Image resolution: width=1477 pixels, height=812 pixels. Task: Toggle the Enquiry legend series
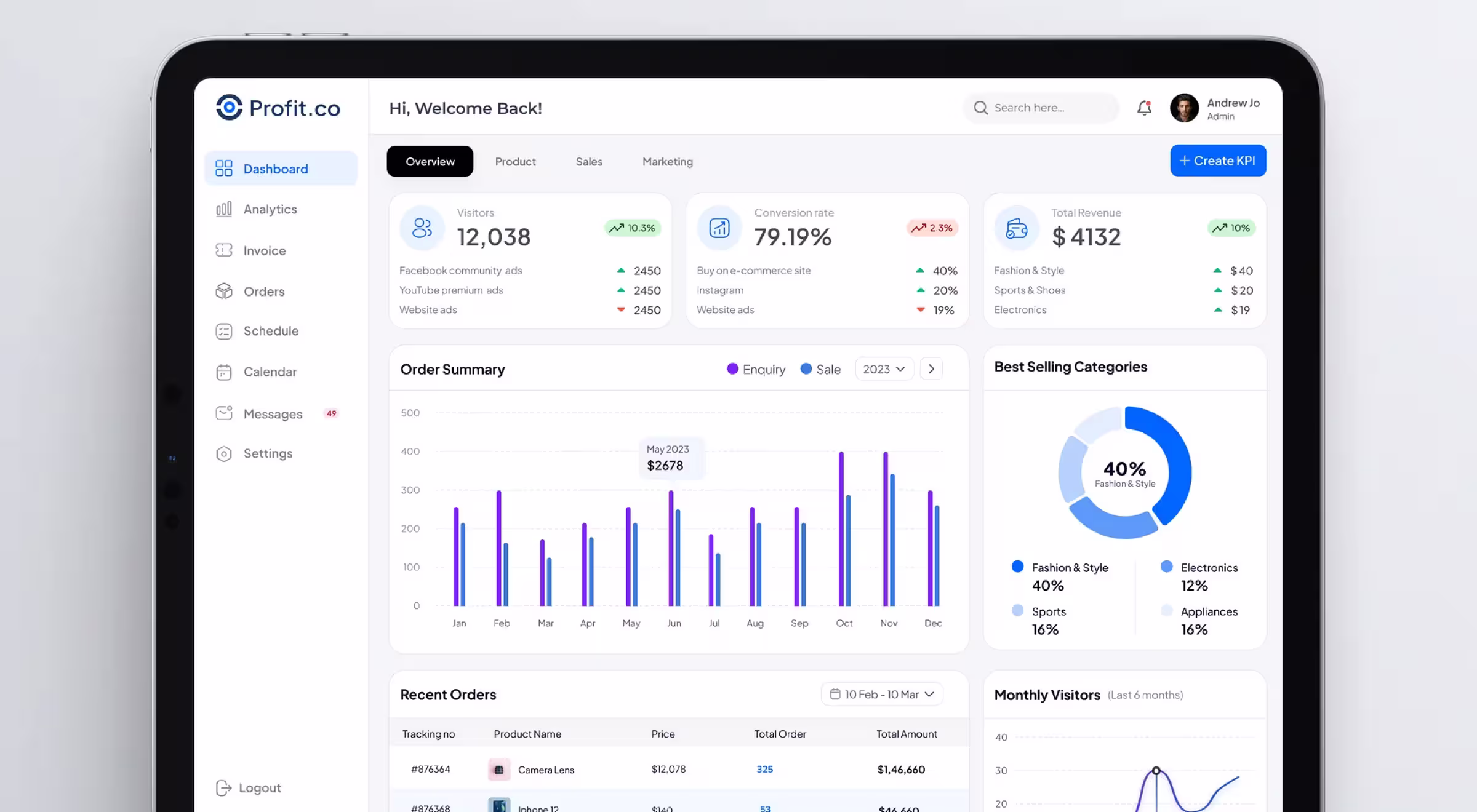(x=756, y=369)
